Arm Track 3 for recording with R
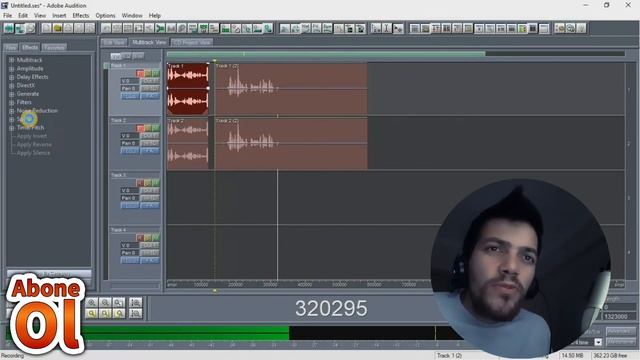Screen dimensions: 640x360 pos(140,183)
